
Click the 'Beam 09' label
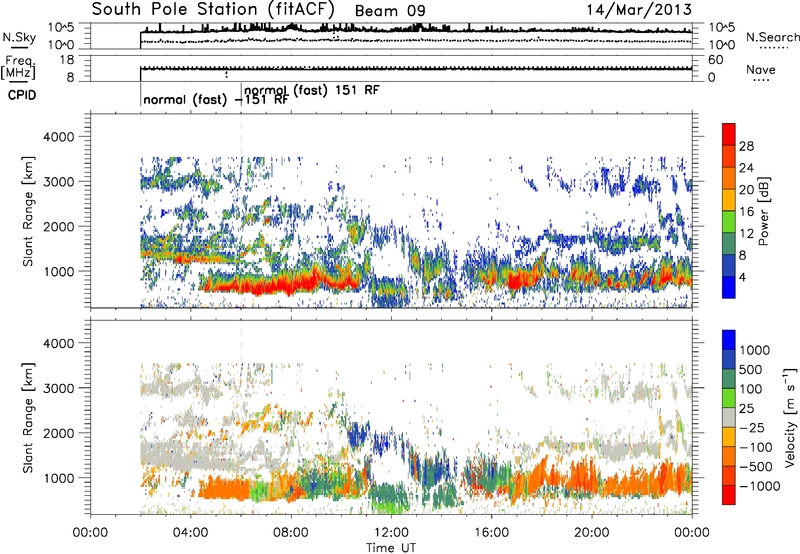click(x=390, y=11)
